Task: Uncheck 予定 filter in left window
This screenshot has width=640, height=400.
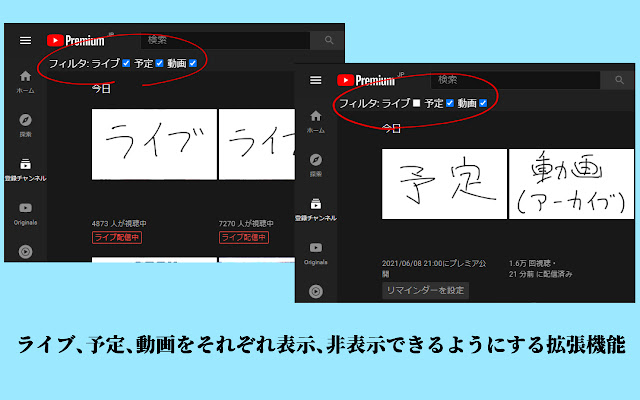Action: (160, 63)
